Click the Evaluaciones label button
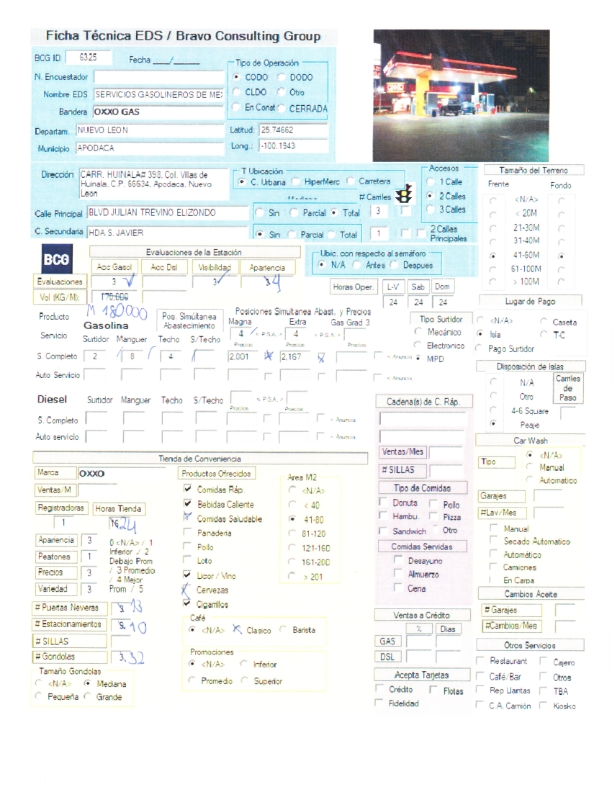The height and width of the screenshot is (792, 612). 60,281
